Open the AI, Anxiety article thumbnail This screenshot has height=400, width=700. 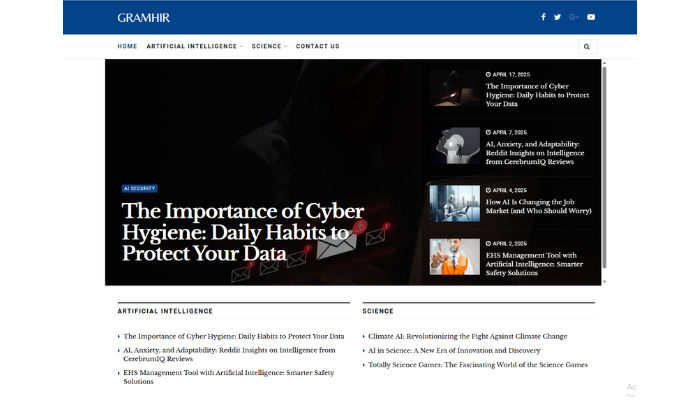(454, 146)
